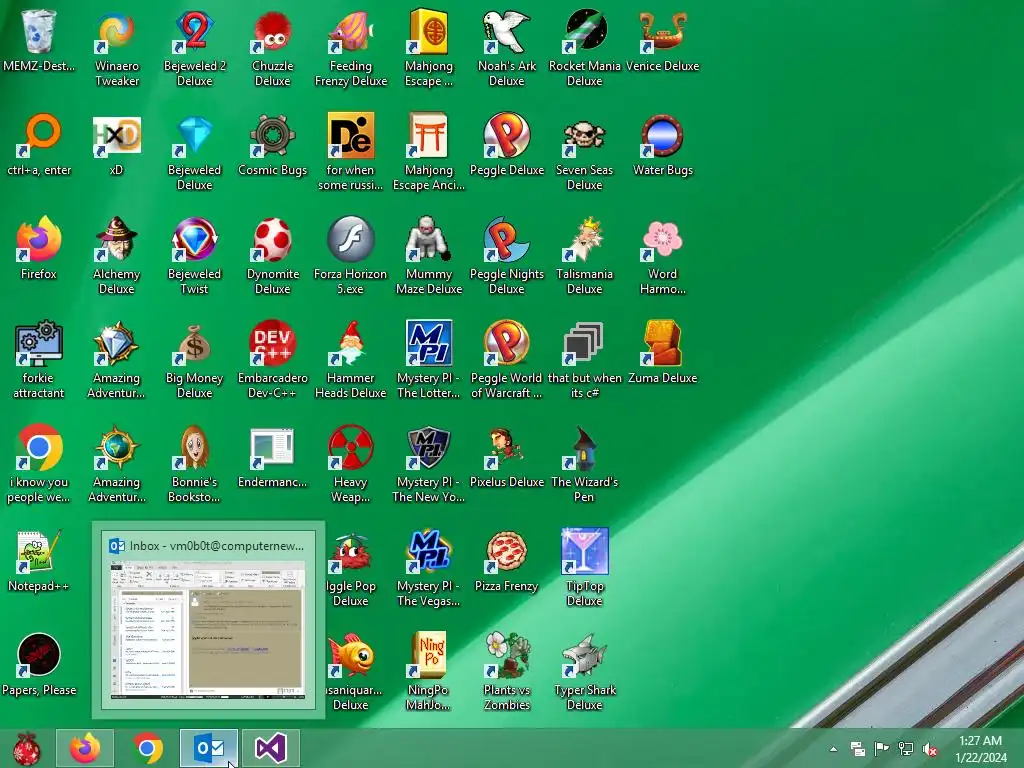Click Noah's Ark Deluxe dove icon

tap(507, 31)
